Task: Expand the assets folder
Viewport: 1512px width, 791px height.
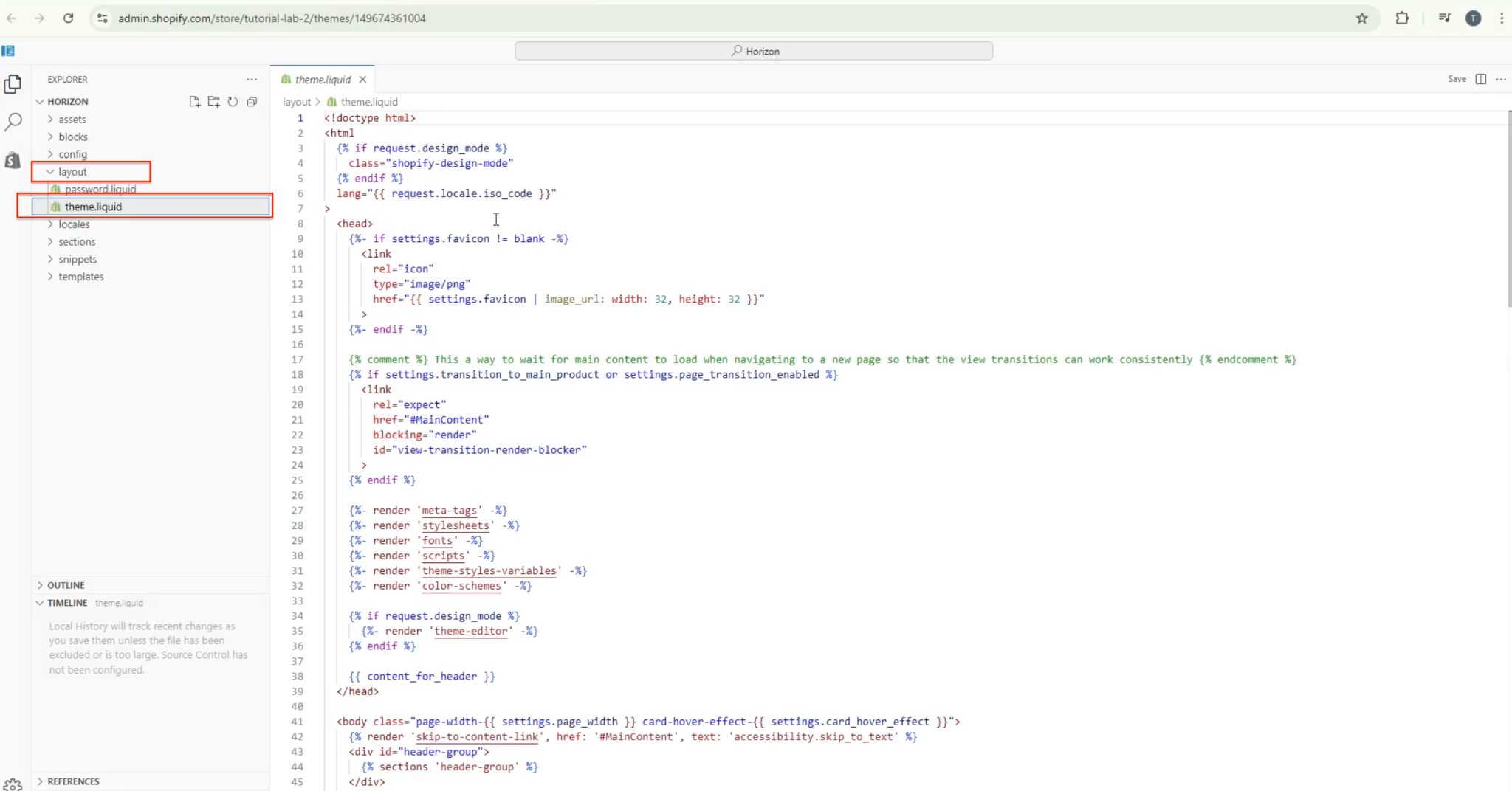Action: (x=72, y=120)
